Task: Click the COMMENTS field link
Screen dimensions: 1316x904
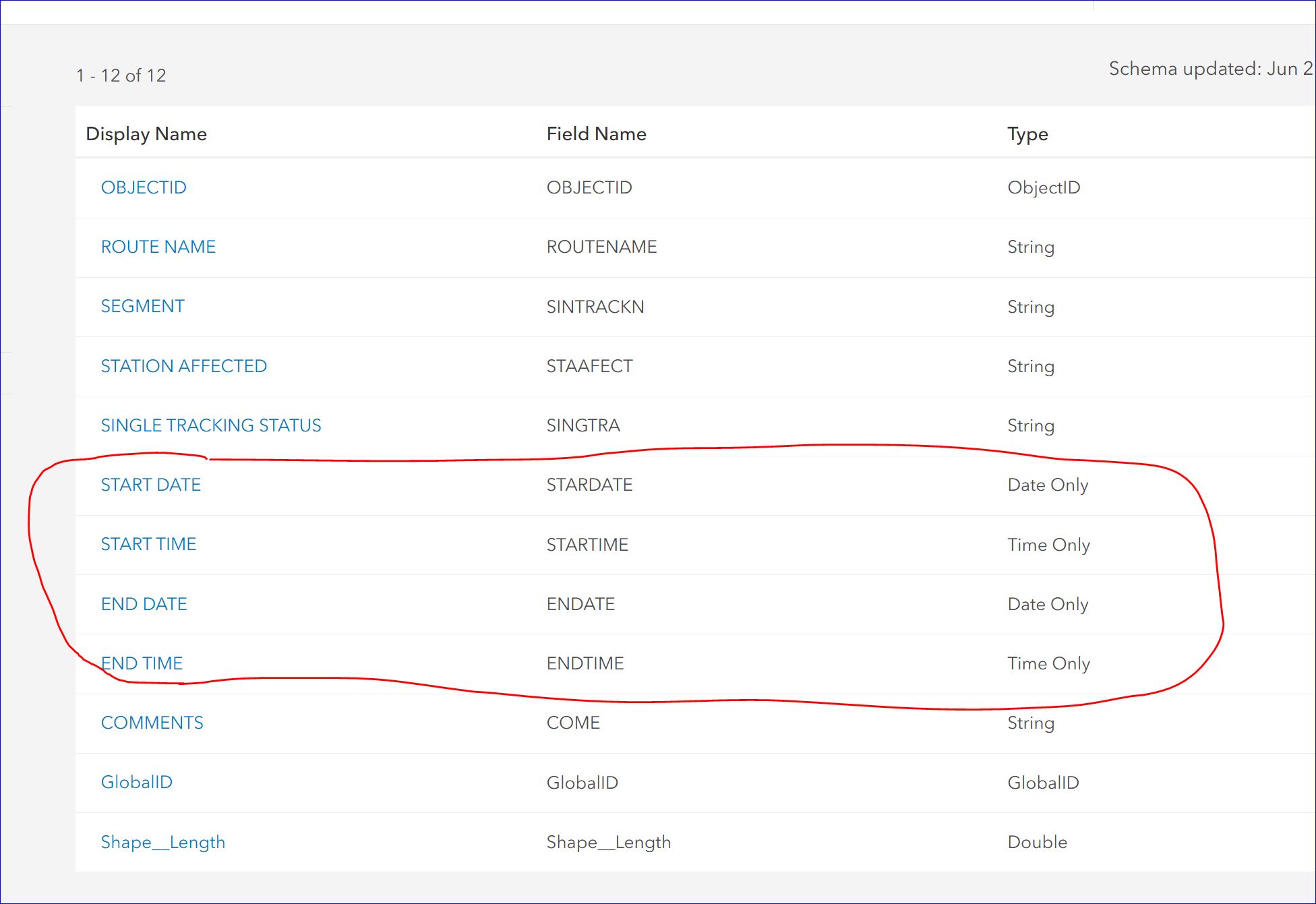Action: pos(152,723)
